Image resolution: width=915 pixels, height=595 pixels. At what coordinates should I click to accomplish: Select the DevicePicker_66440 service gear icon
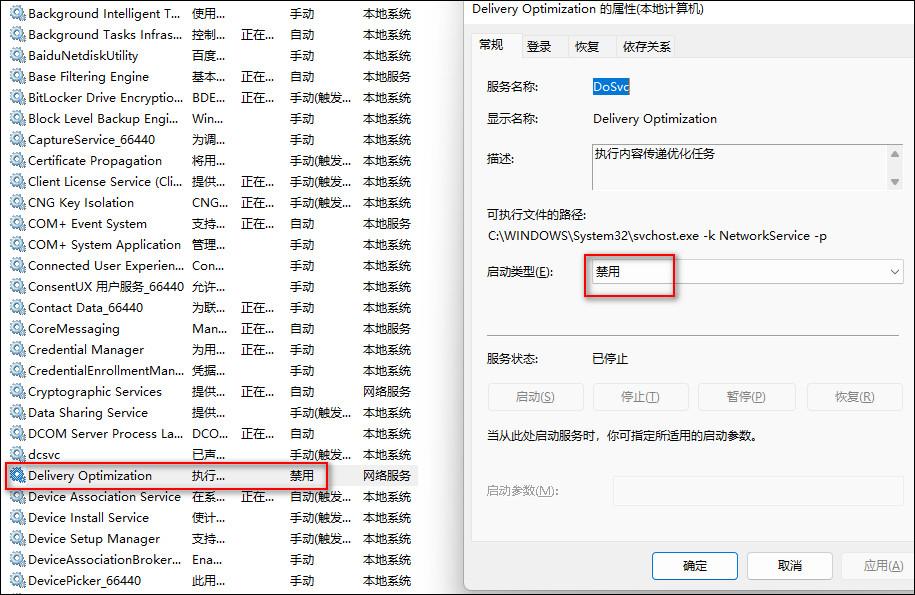point(18,580)
